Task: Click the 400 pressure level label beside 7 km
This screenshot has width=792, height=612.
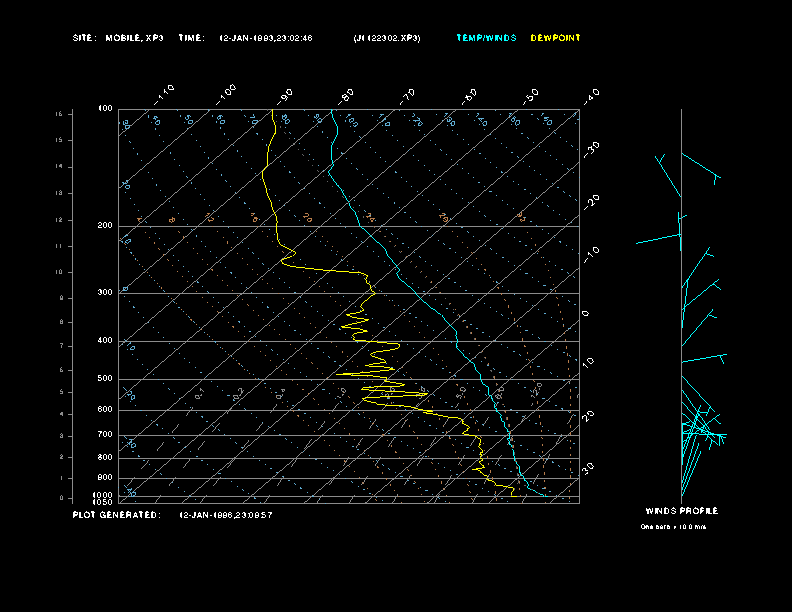Action: tap(105, 341)
